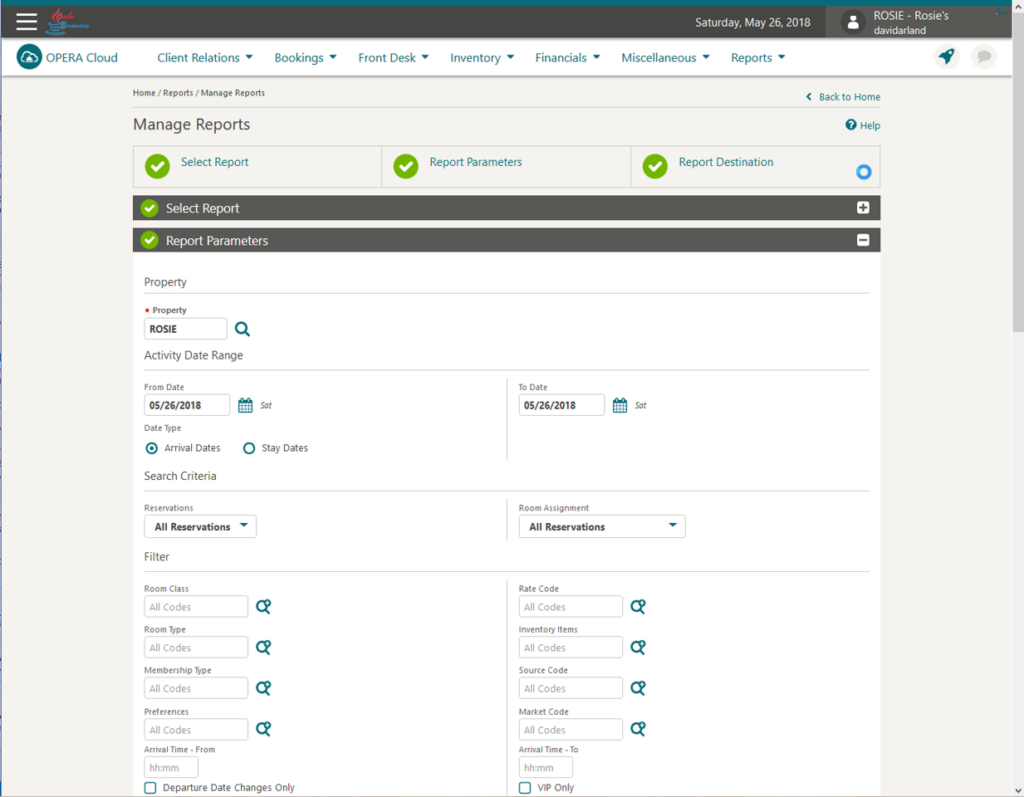The image size is (1024, 797).
Task: Click the Arrival Time - From field
Action: tap(171, 767)
